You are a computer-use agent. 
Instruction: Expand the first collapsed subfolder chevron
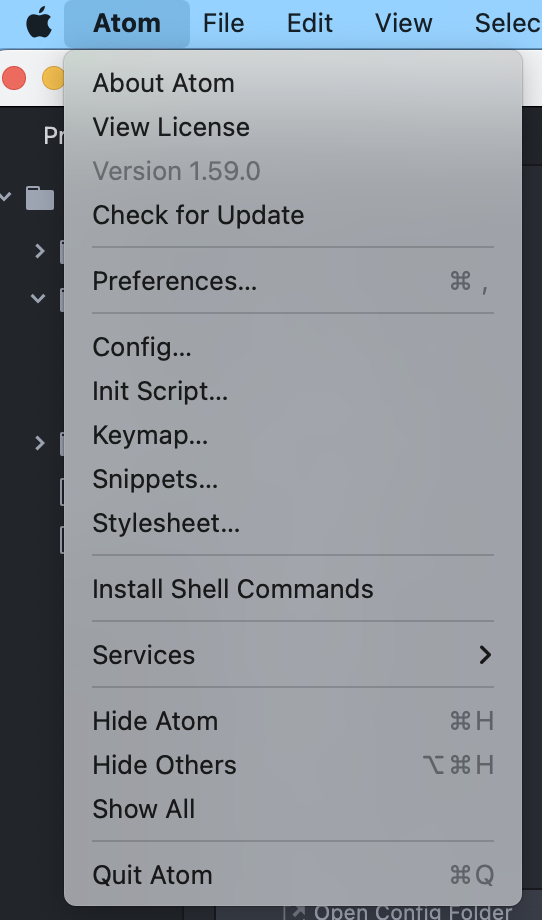39,251
